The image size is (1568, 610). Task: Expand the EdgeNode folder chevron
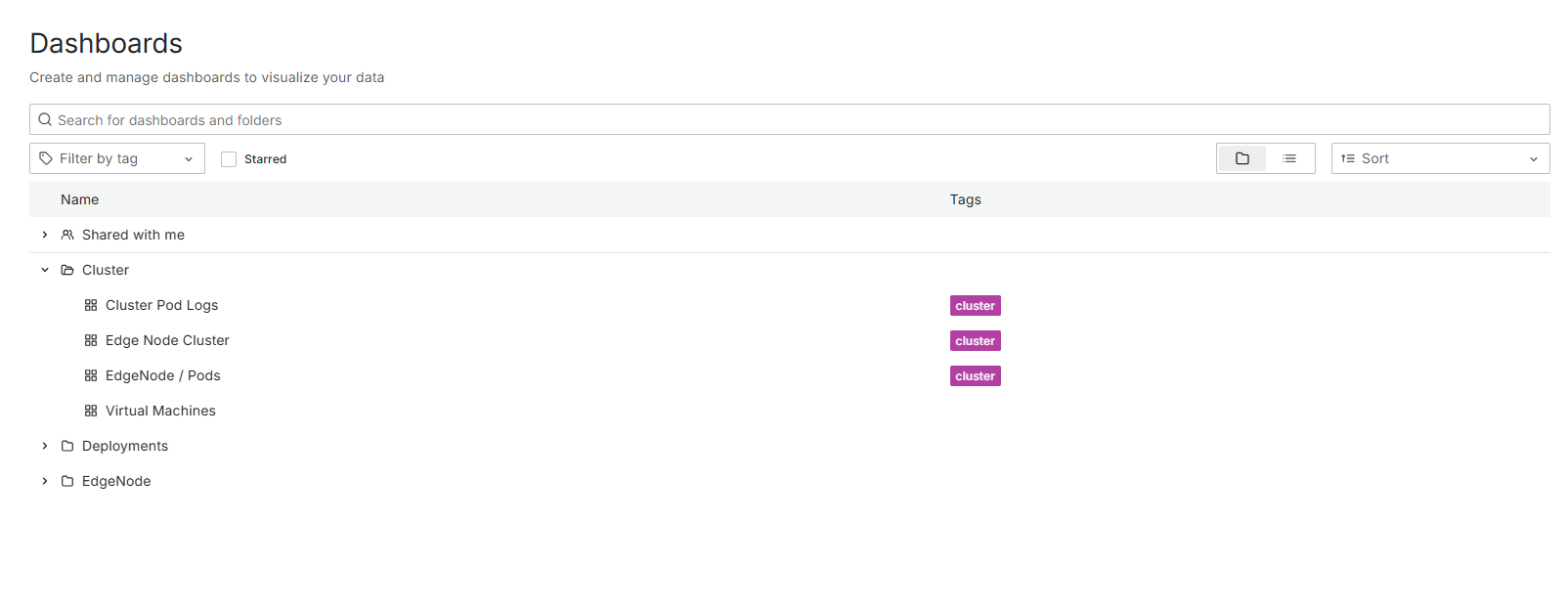(x=45, y=481)
